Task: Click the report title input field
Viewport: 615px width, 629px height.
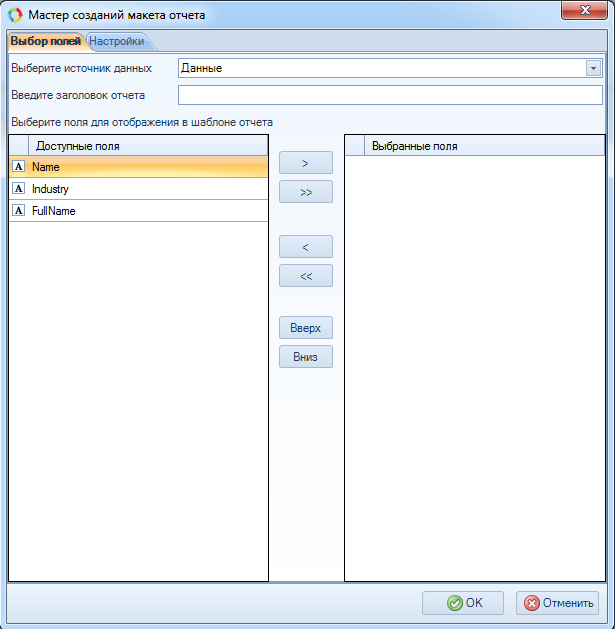Action: coord(390,95)
